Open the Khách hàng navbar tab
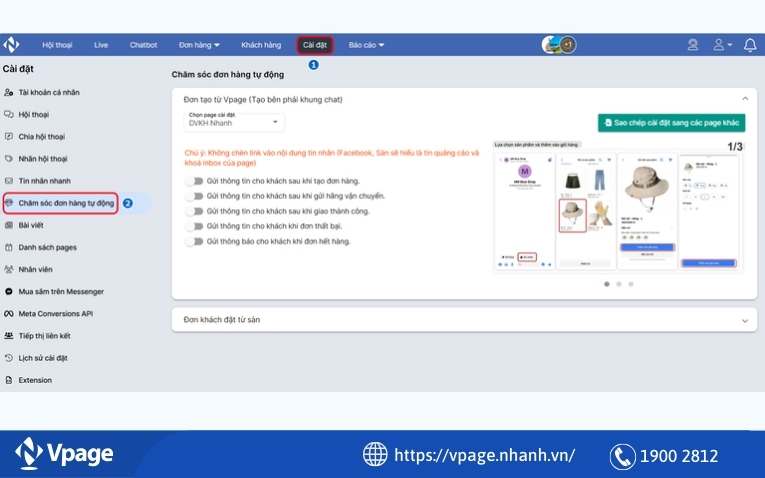Screen dimensions: 765x478 pos(261,45)
